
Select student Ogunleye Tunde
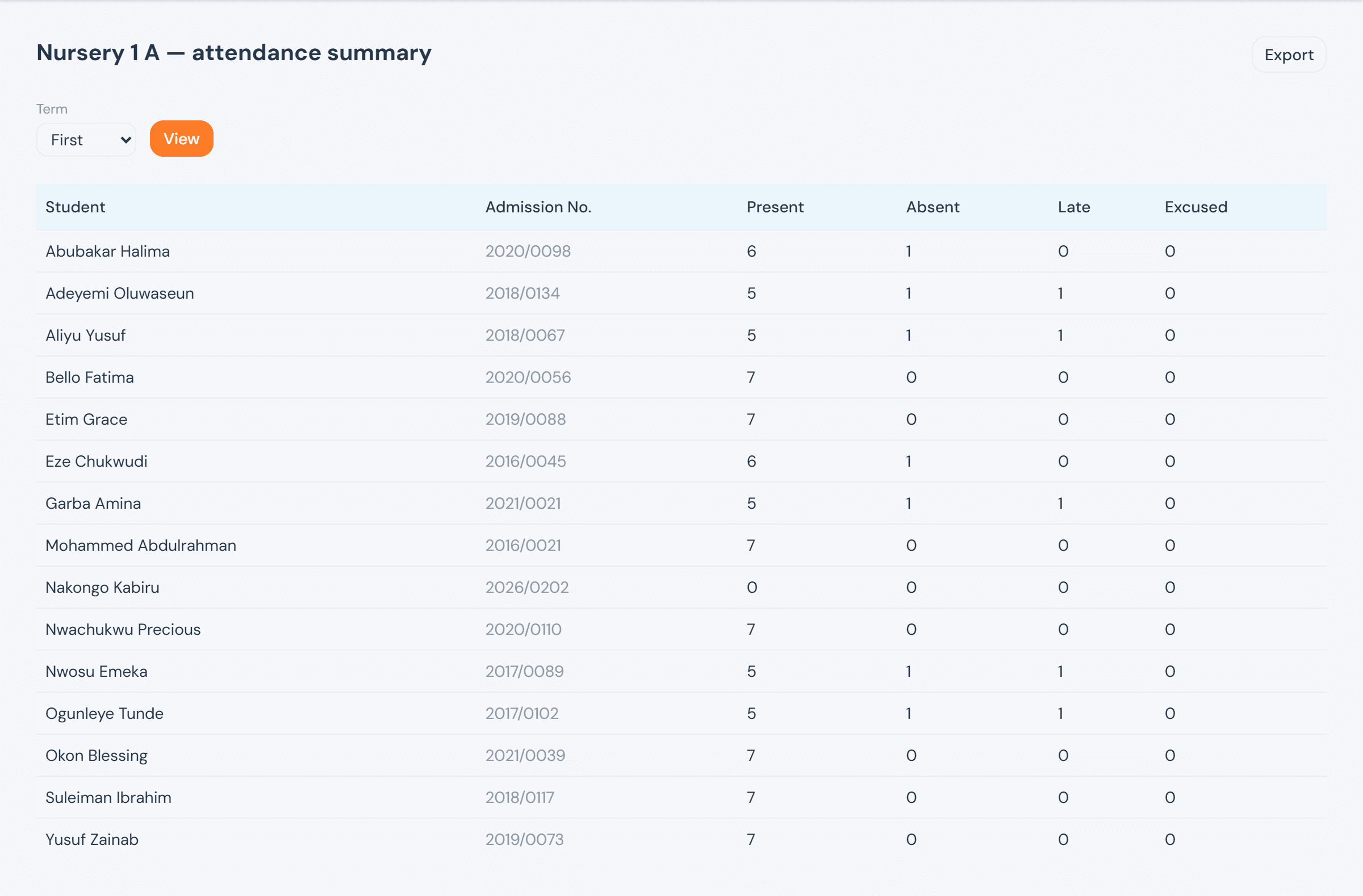tap(105, 713)
